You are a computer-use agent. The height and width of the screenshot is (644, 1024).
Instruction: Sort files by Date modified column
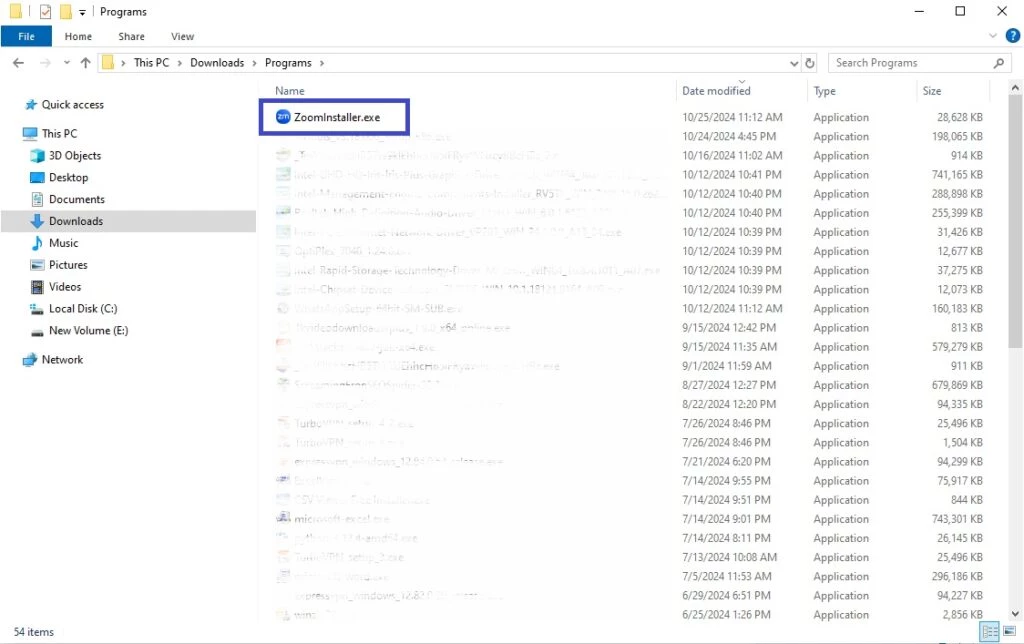point(716,91)
